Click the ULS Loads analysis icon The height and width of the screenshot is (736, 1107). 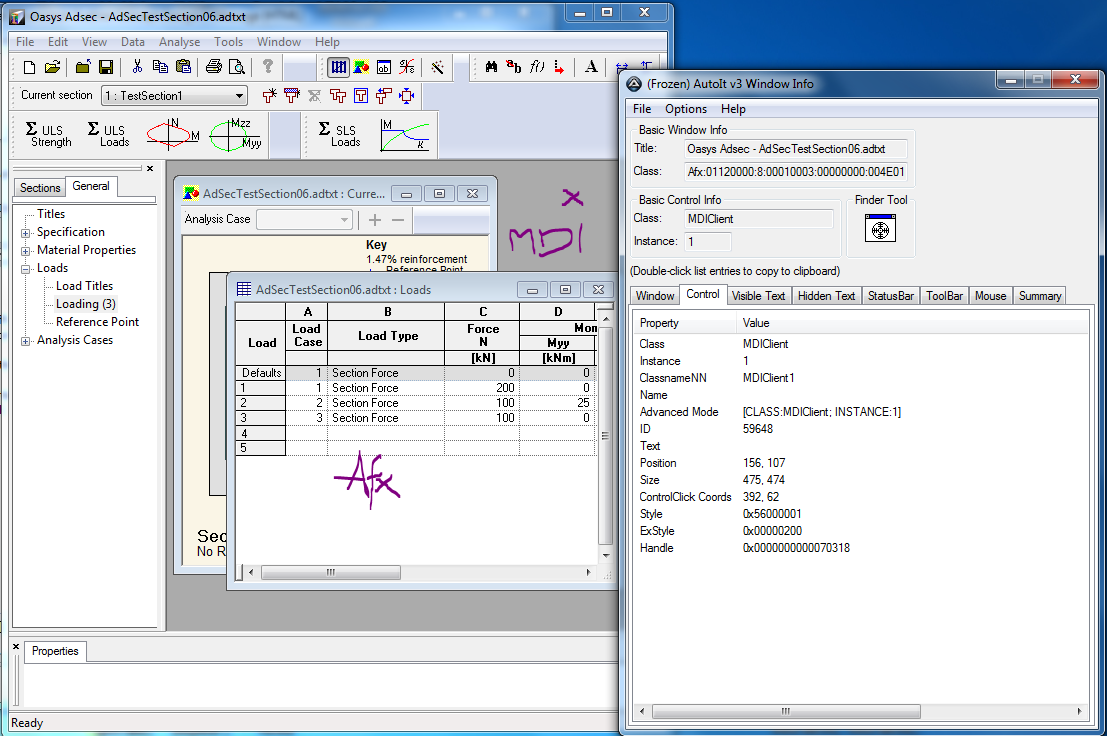pyautogui.click(x=109, y=134)
